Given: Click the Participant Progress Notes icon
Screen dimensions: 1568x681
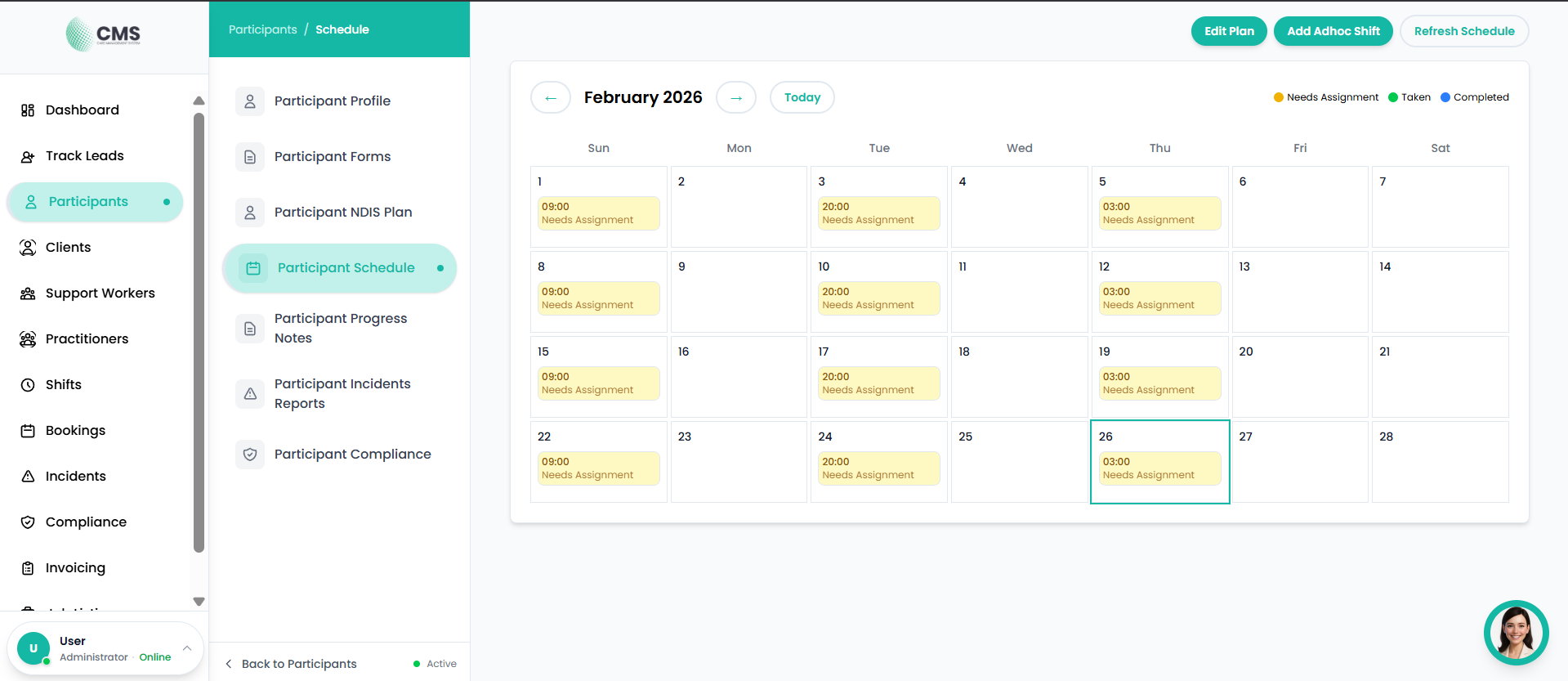Looking at the screenshot, I should coord(250,329).
